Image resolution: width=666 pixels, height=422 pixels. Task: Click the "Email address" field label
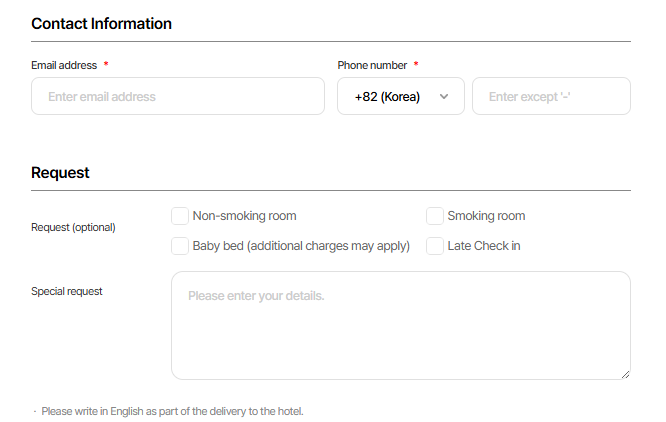pos(64,66)
